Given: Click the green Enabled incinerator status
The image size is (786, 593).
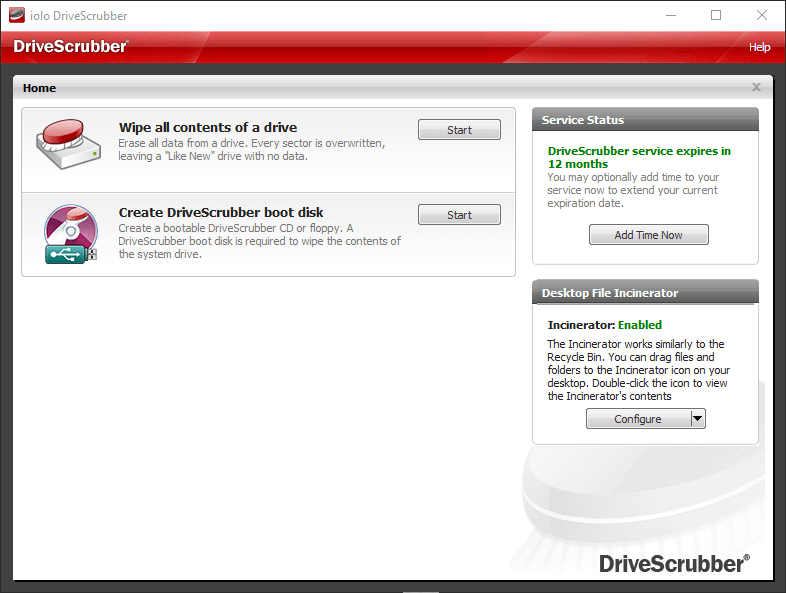Looking at the screenshot, I should point(640,325).
